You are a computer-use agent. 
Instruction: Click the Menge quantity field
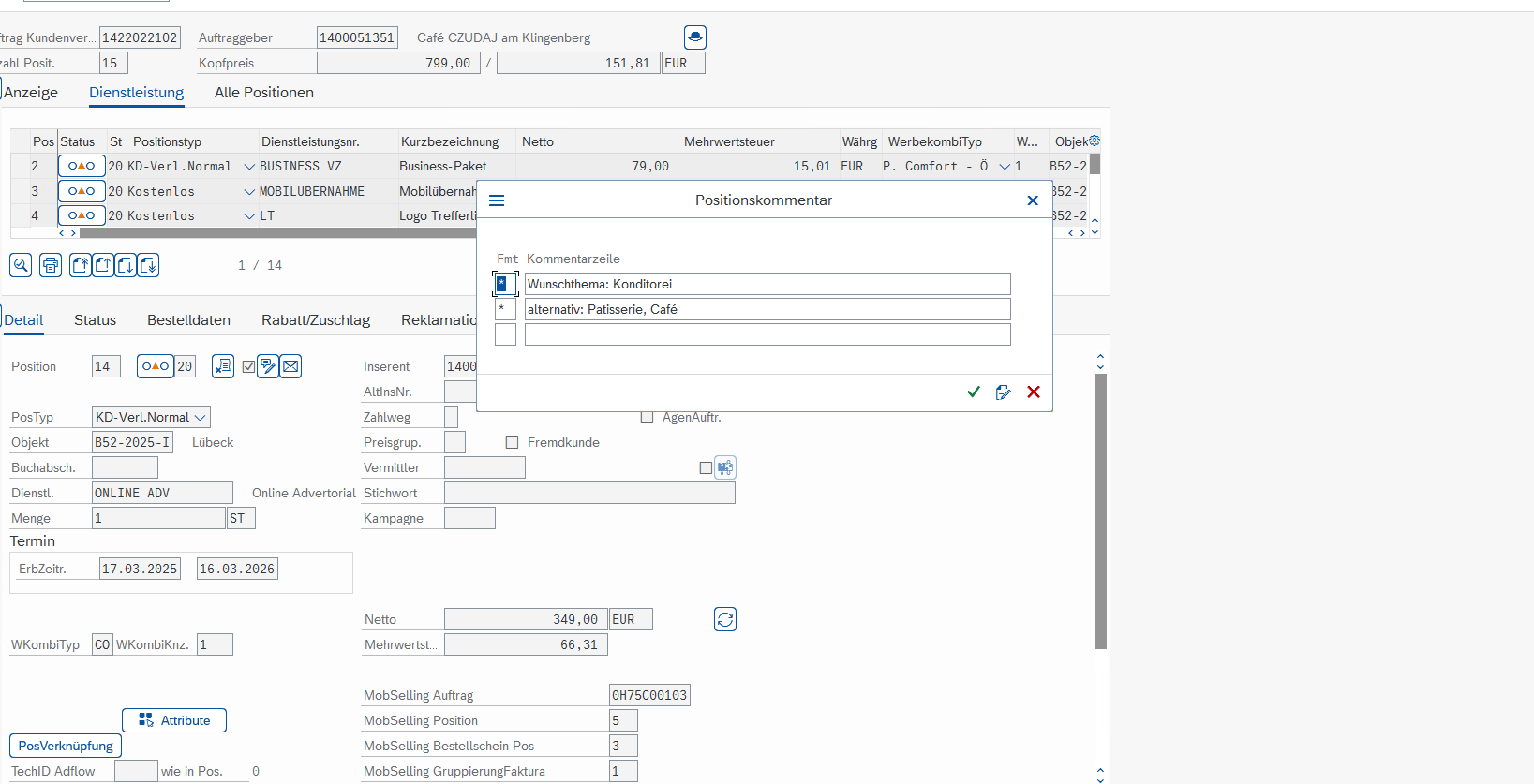pos(159,518)
